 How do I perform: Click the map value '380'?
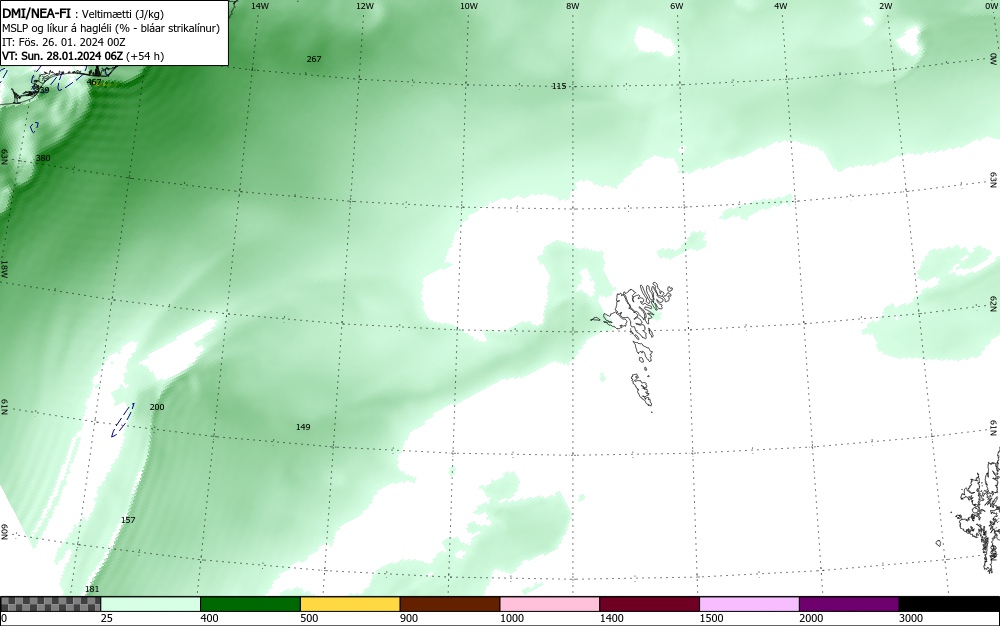[x=43, y=158]
